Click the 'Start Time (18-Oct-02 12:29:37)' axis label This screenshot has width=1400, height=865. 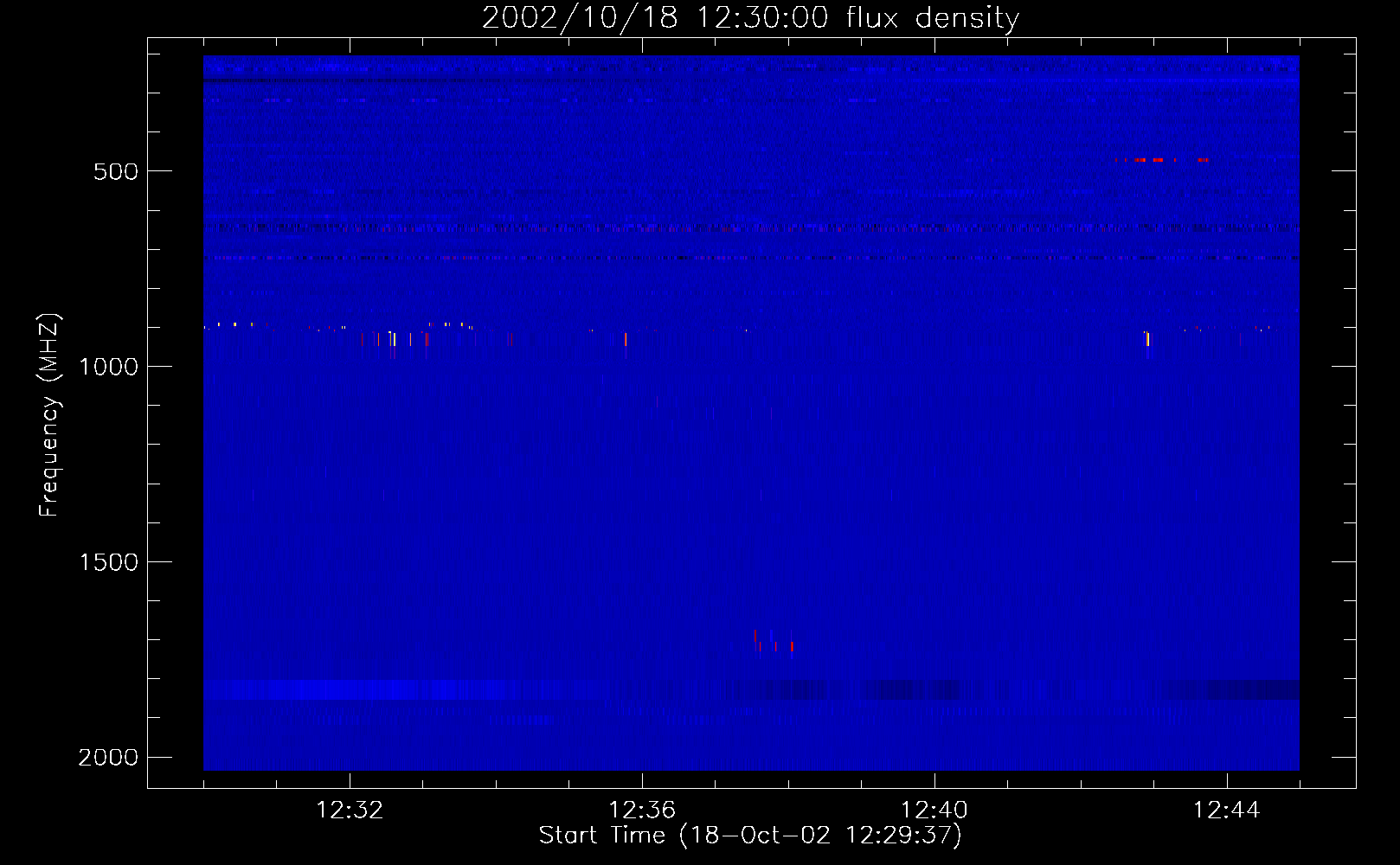tap(750, 836)
